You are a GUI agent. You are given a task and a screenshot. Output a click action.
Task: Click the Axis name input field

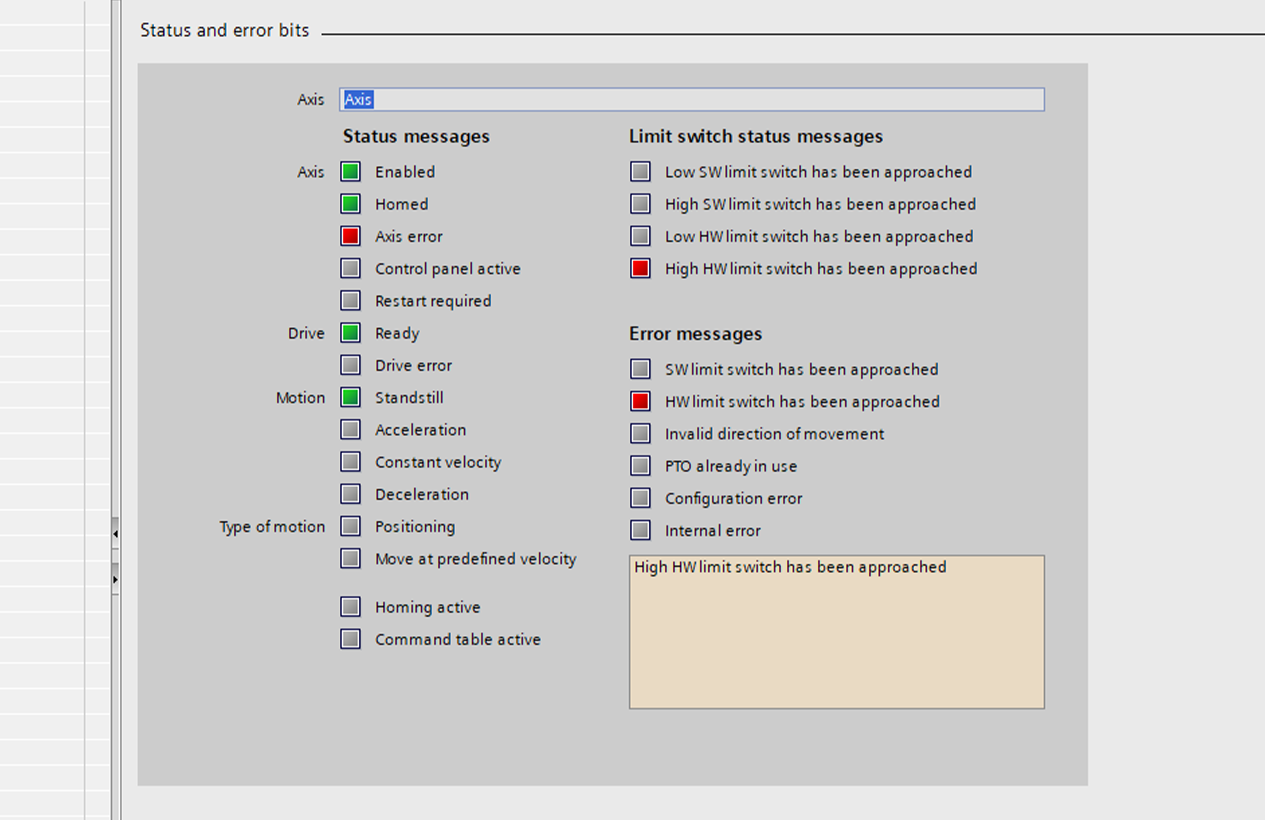pyautogui.click(x=692, y=99)
